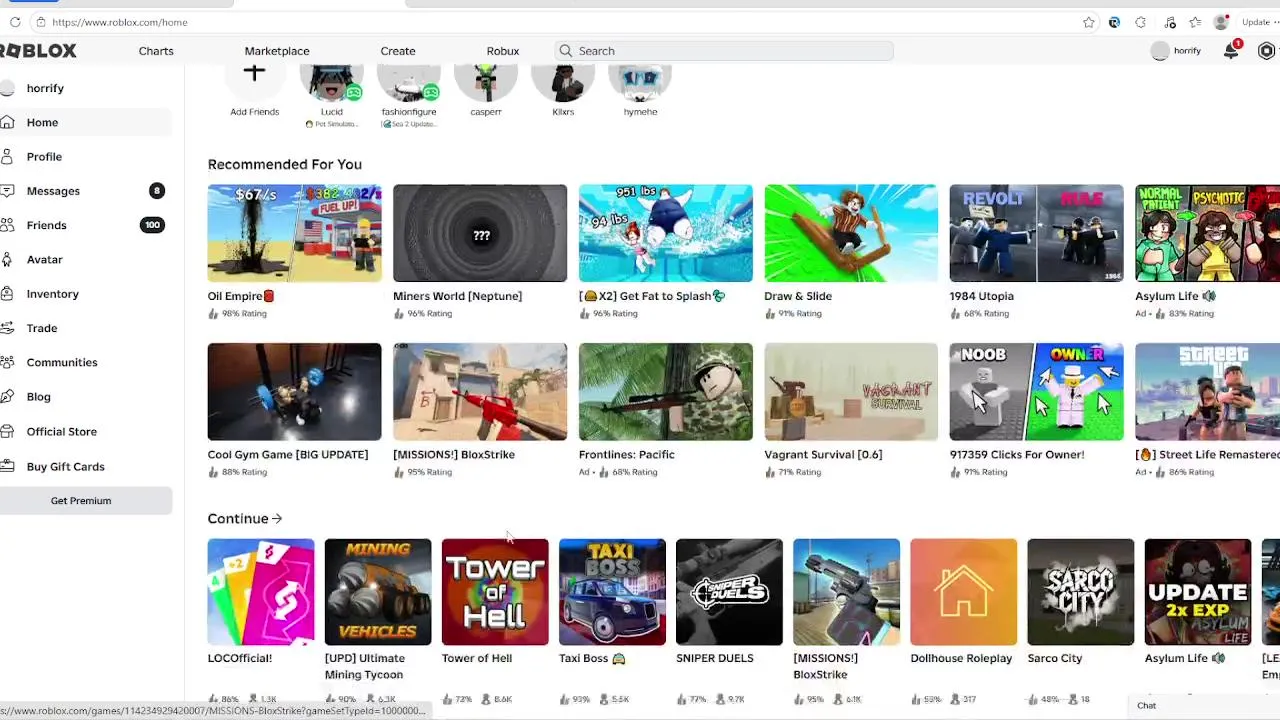The image size is (1280, 720).
Task: Click the Friends sidebar icon
Action: coord(8,225)
